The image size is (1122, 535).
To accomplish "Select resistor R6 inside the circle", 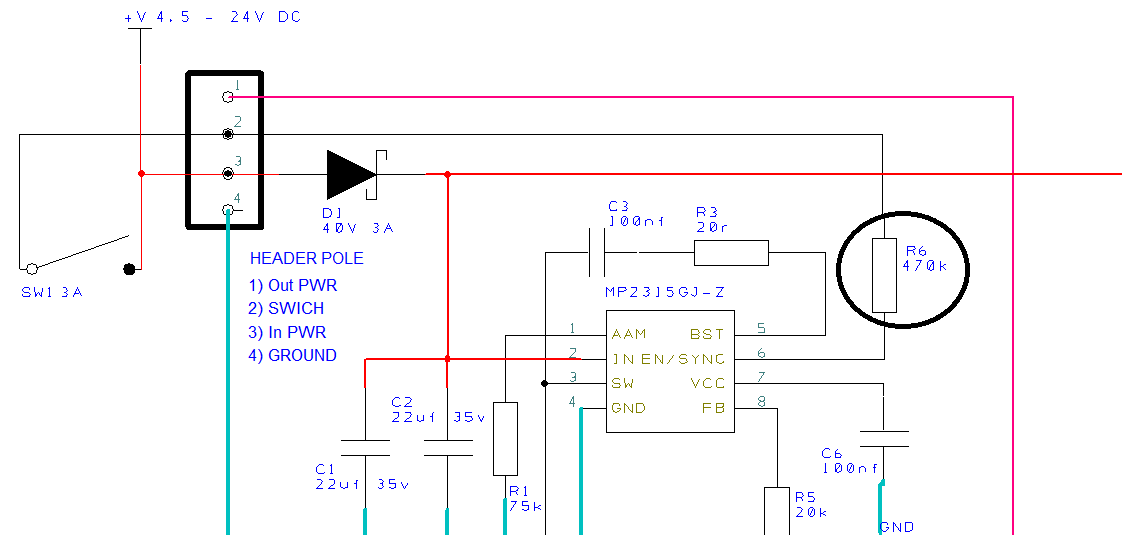I will pyautogui.click(x=884, y=275).
